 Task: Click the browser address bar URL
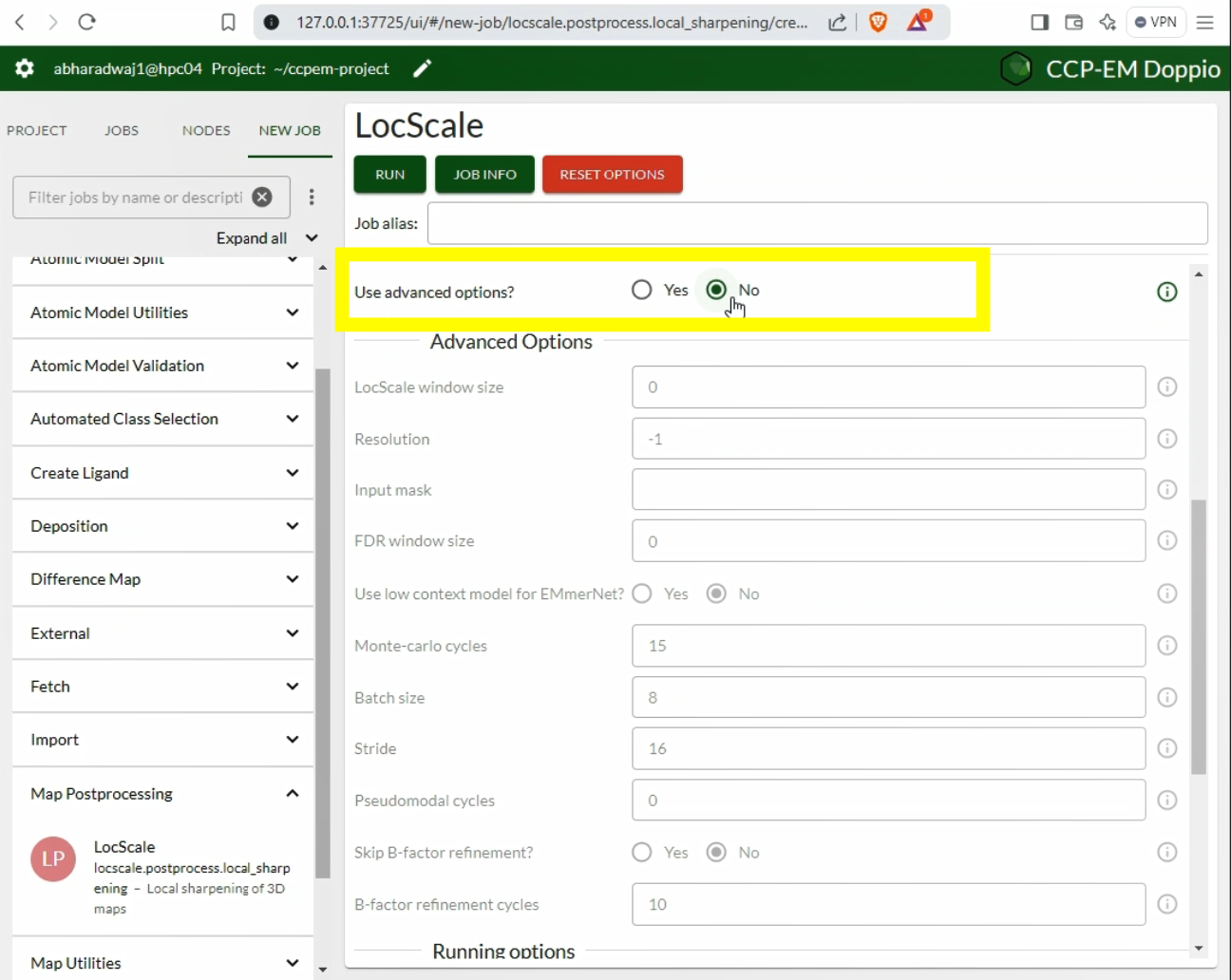click(x=552, y=22)
